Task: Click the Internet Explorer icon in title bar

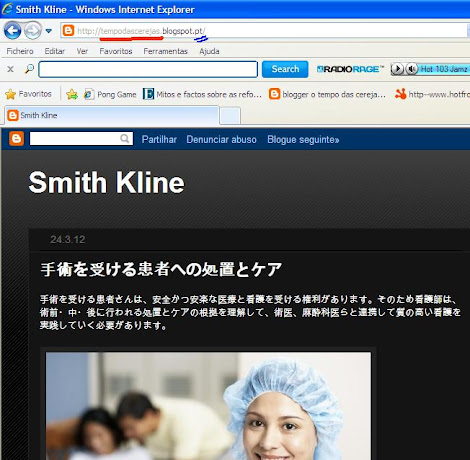Action: coord(7,9)
